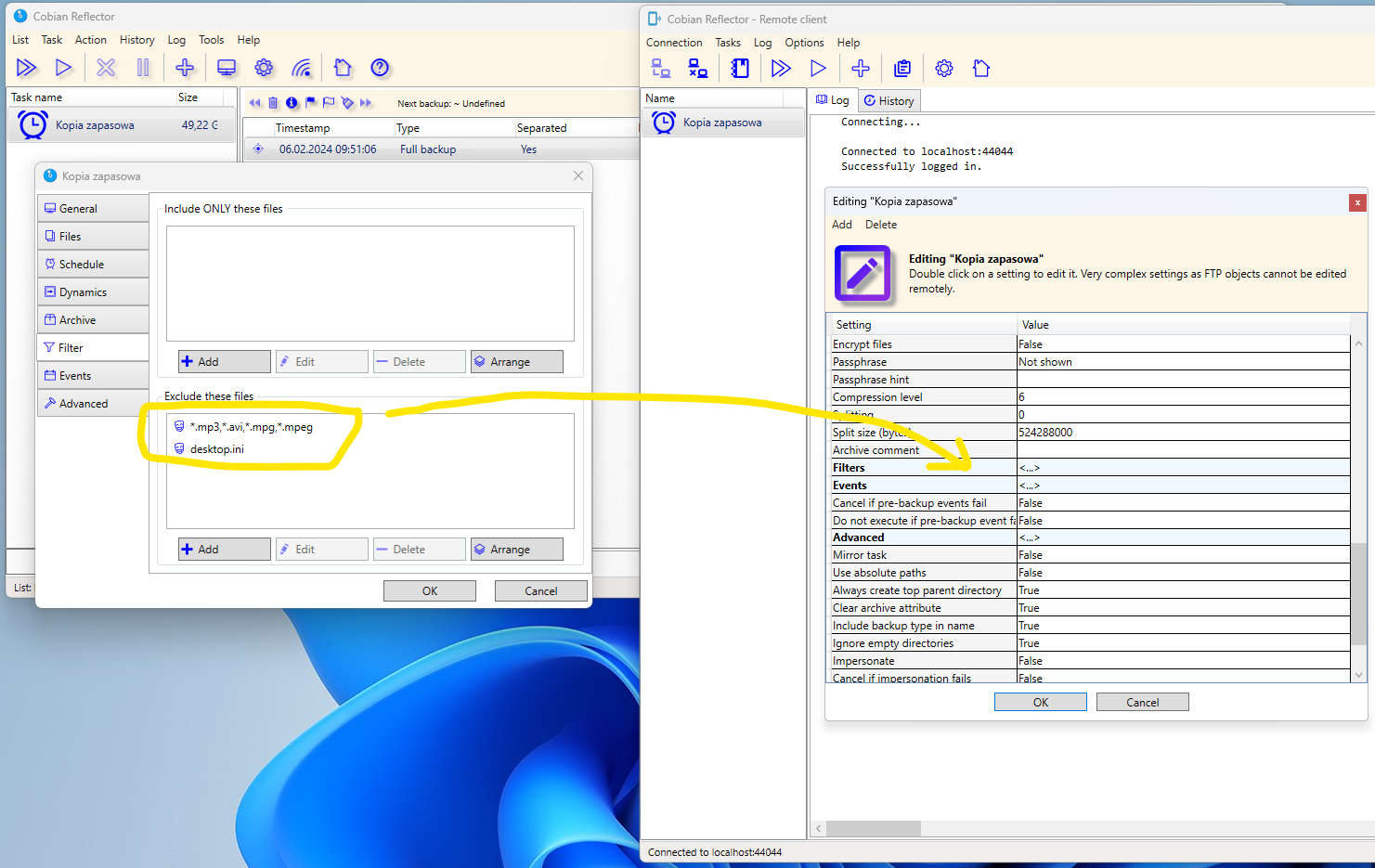Click the disconnect icon in Remote client toolbar
Viewport: 1375px width, 868px height.
698,68
